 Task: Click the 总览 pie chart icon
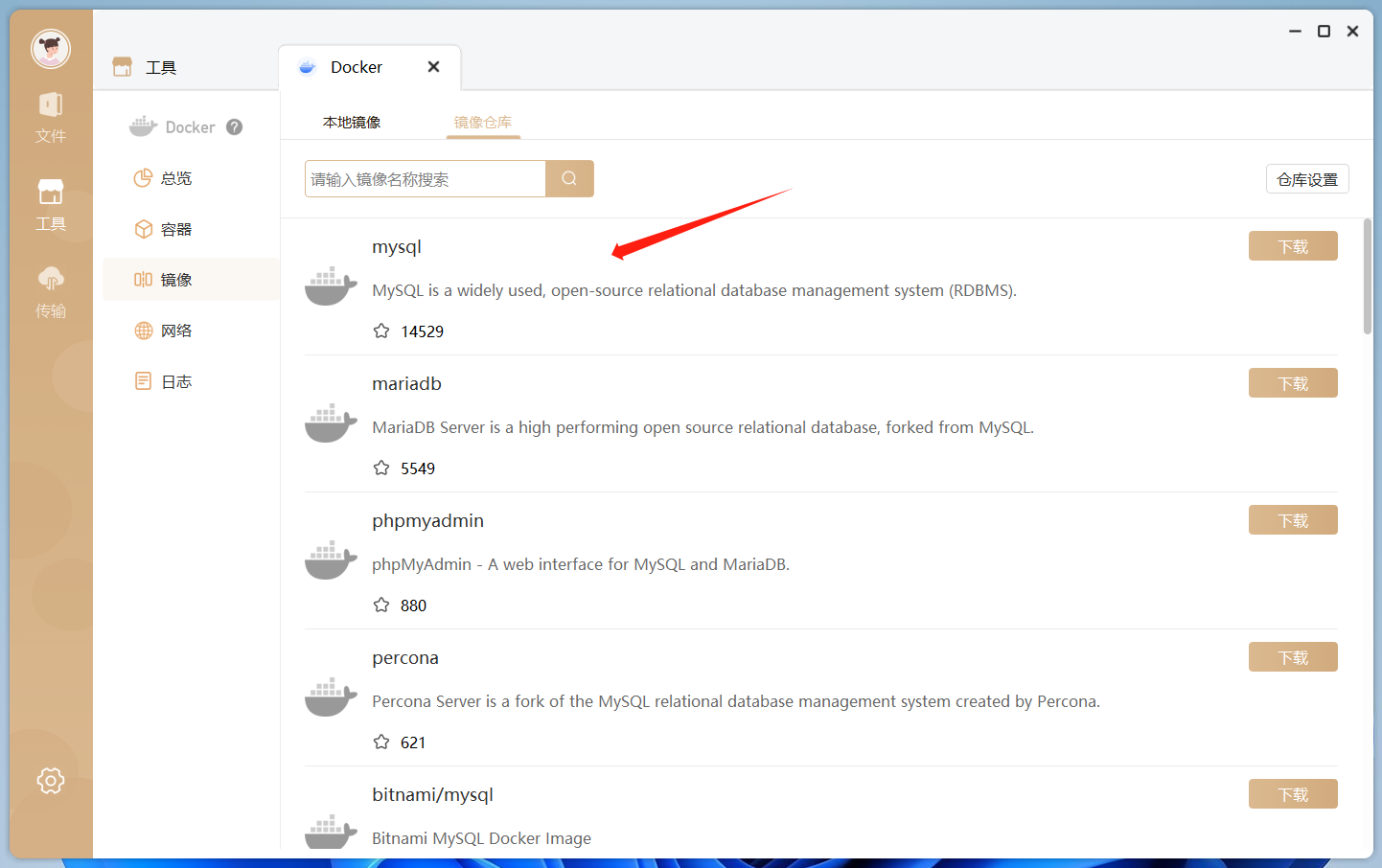coord(143,178)
